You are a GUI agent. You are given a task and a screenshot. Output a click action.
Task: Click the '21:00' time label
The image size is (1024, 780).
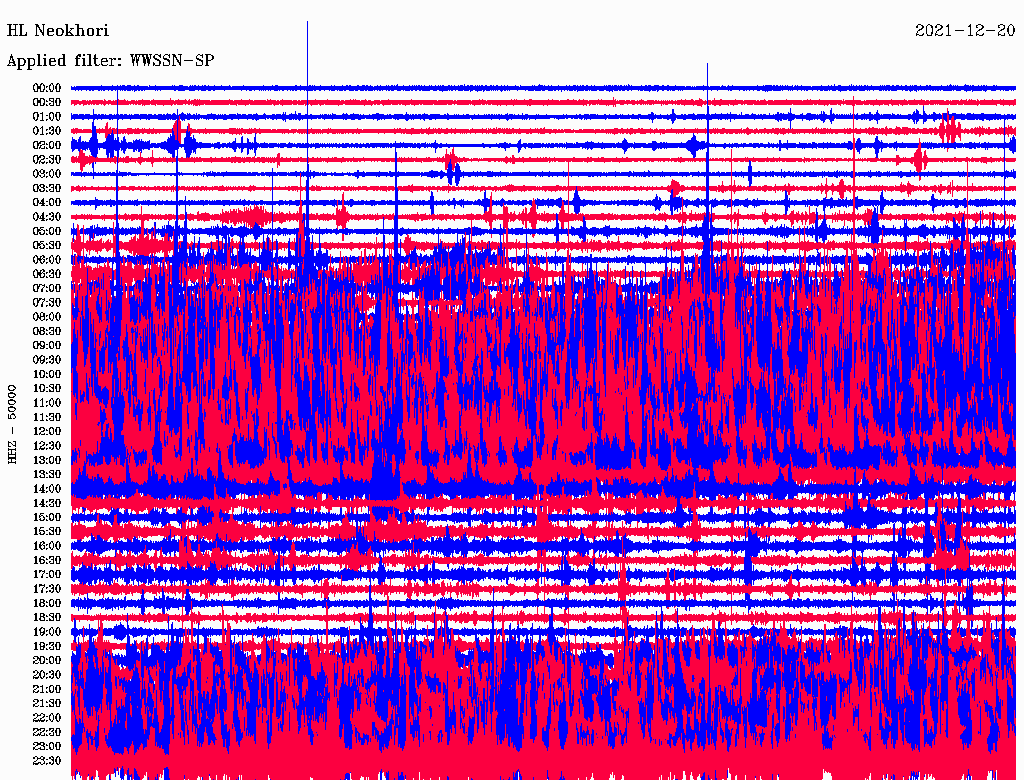47,690
